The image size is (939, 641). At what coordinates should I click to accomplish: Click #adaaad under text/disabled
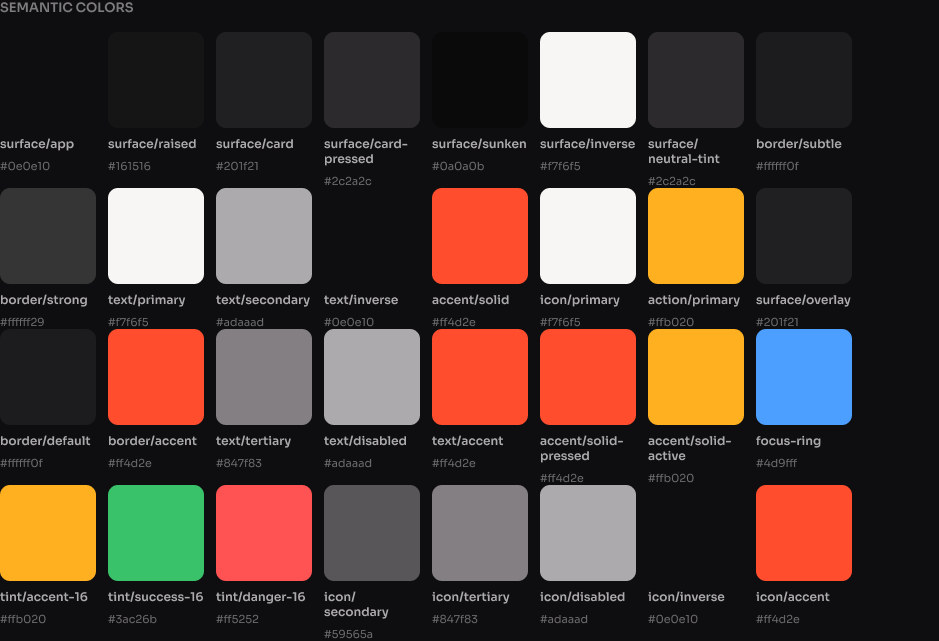click(348, 462)
